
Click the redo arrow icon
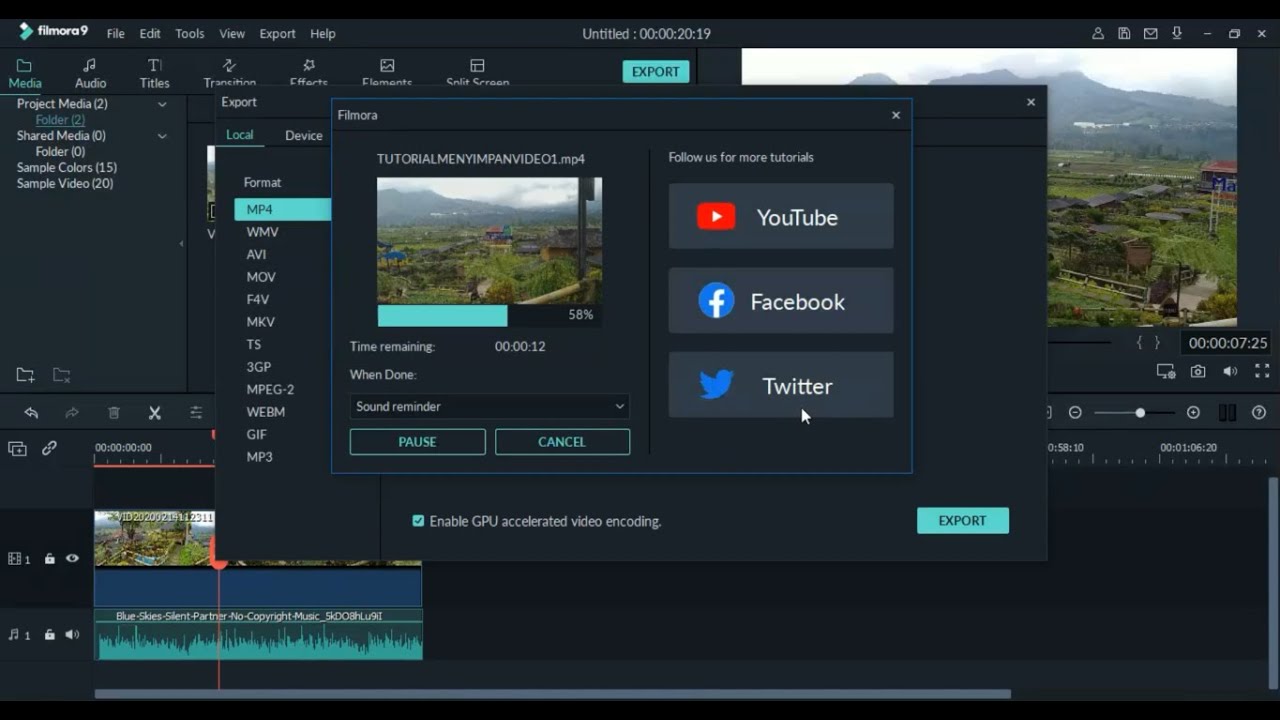(x=72, y=413)
